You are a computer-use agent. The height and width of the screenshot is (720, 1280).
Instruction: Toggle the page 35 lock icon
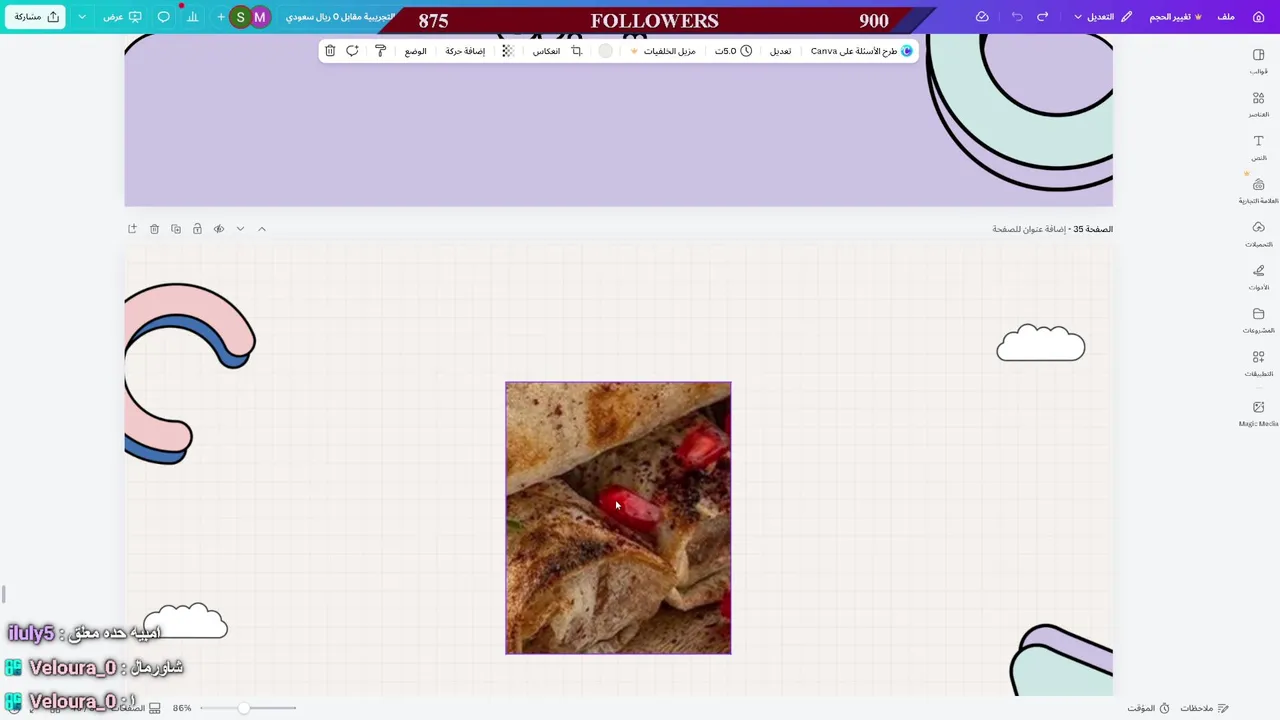tap(197, 229)
